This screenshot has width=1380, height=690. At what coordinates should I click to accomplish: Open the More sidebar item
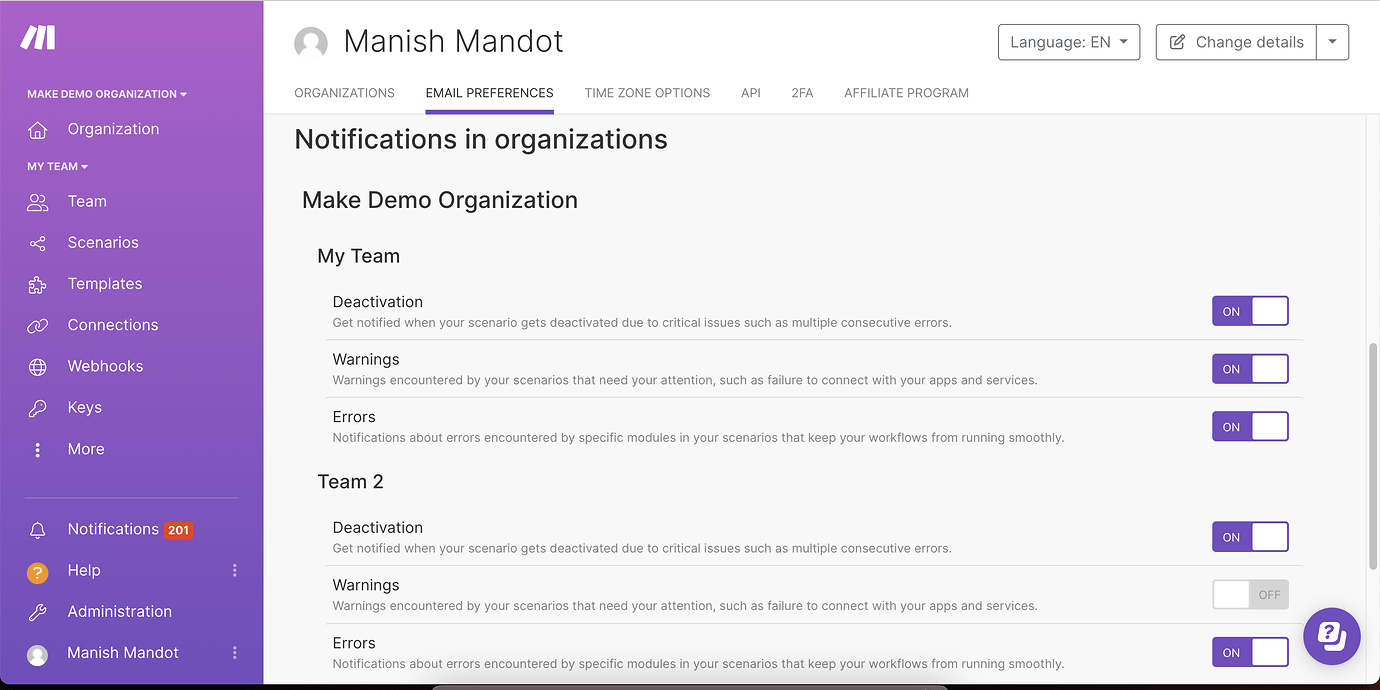(85, 449)
